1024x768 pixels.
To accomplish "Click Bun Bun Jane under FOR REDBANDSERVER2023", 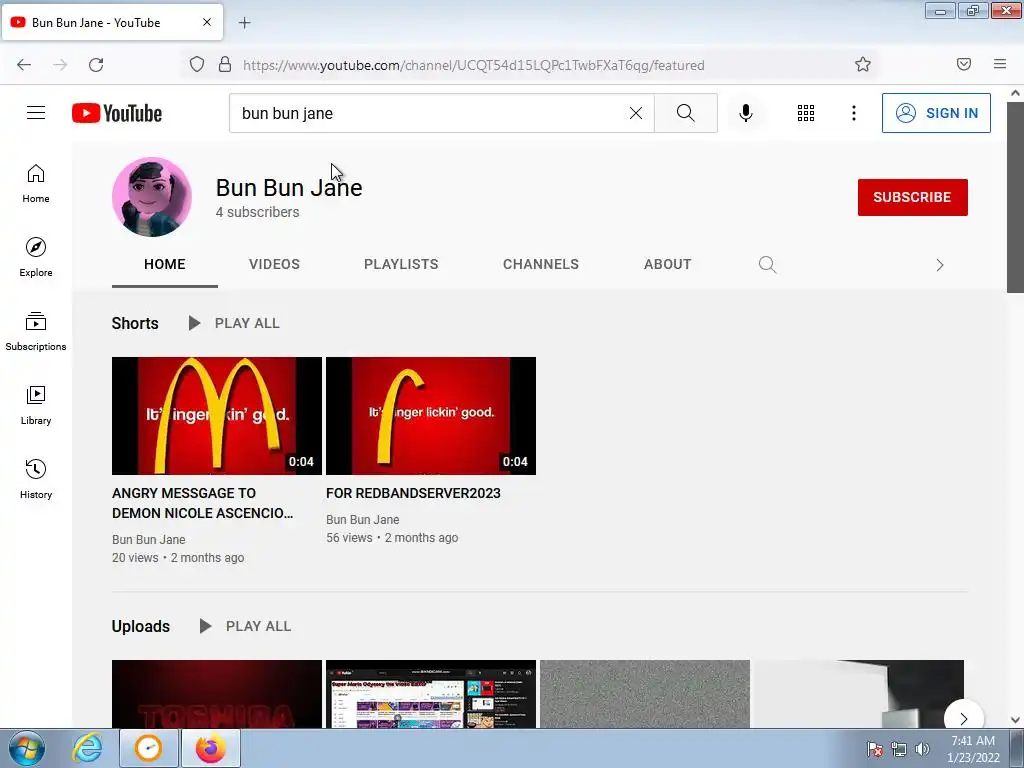I will click(x=362, y=520).
